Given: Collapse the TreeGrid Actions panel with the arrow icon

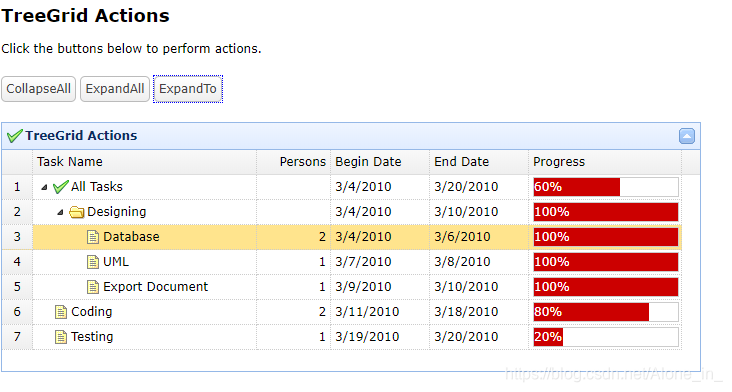Looking at the screenshot, I should pyautogui.click(x=686, y=136).
